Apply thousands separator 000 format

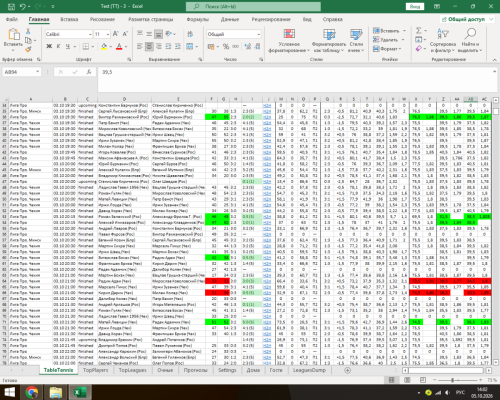pyautogui.click(x=236, y=46)
